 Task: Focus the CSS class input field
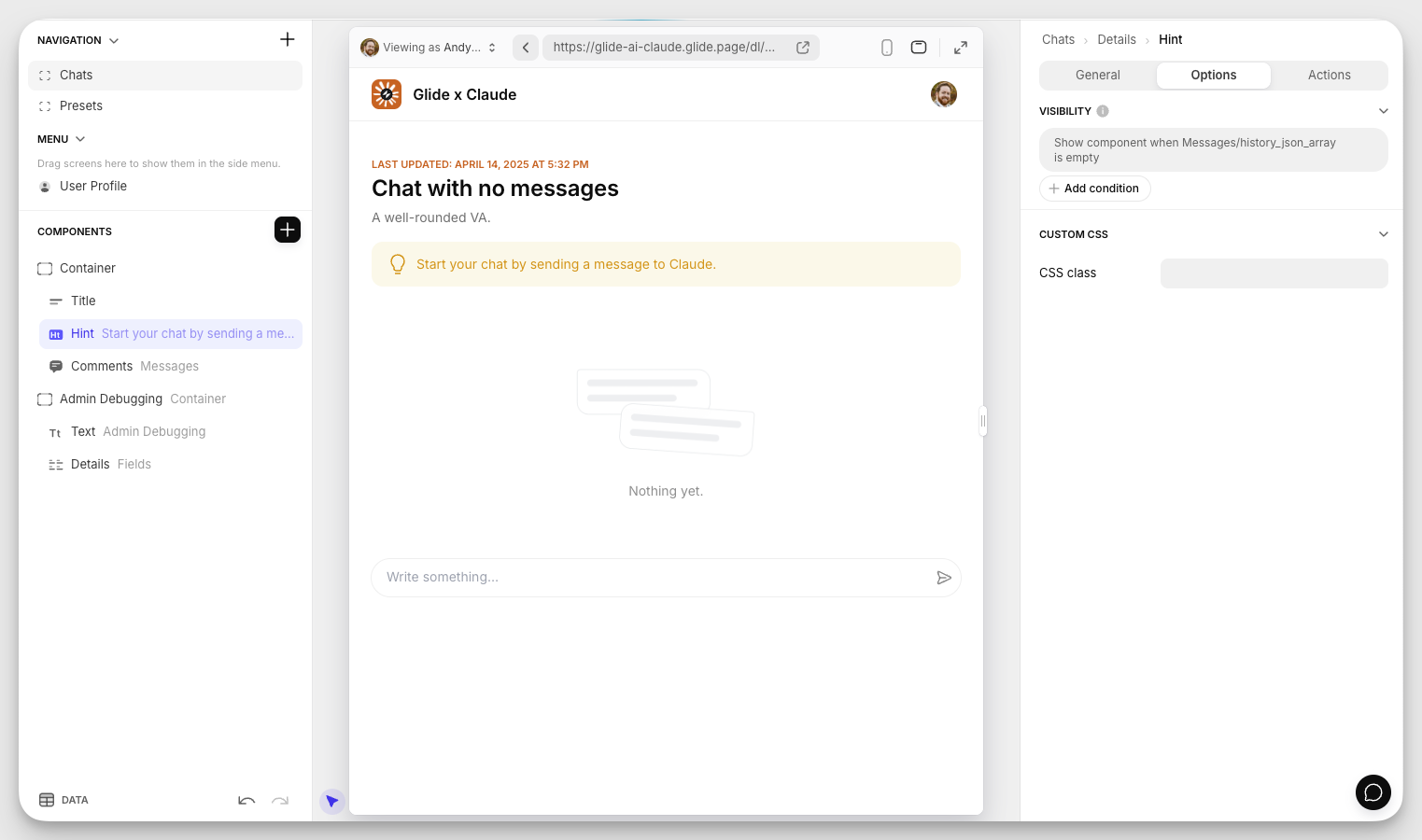[1274, 273]
